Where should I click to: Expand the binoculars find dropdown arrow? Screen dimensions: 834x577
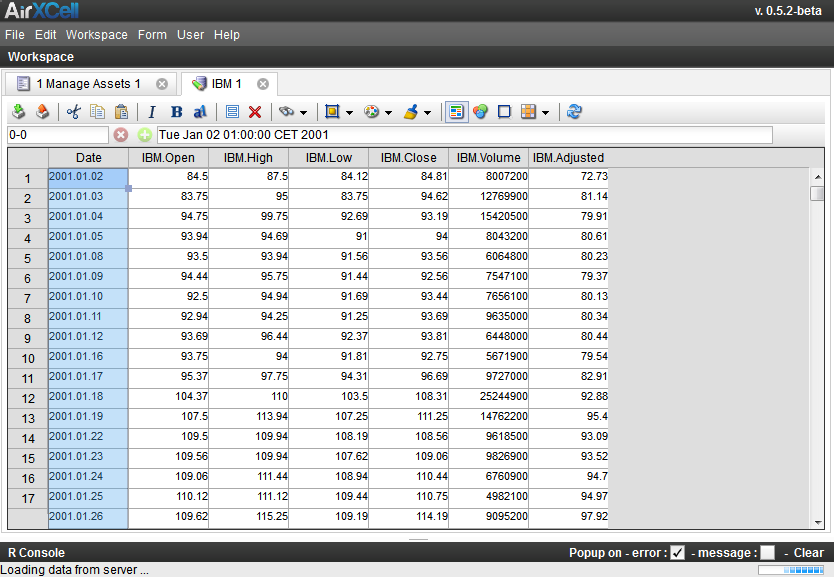[303, 113]
